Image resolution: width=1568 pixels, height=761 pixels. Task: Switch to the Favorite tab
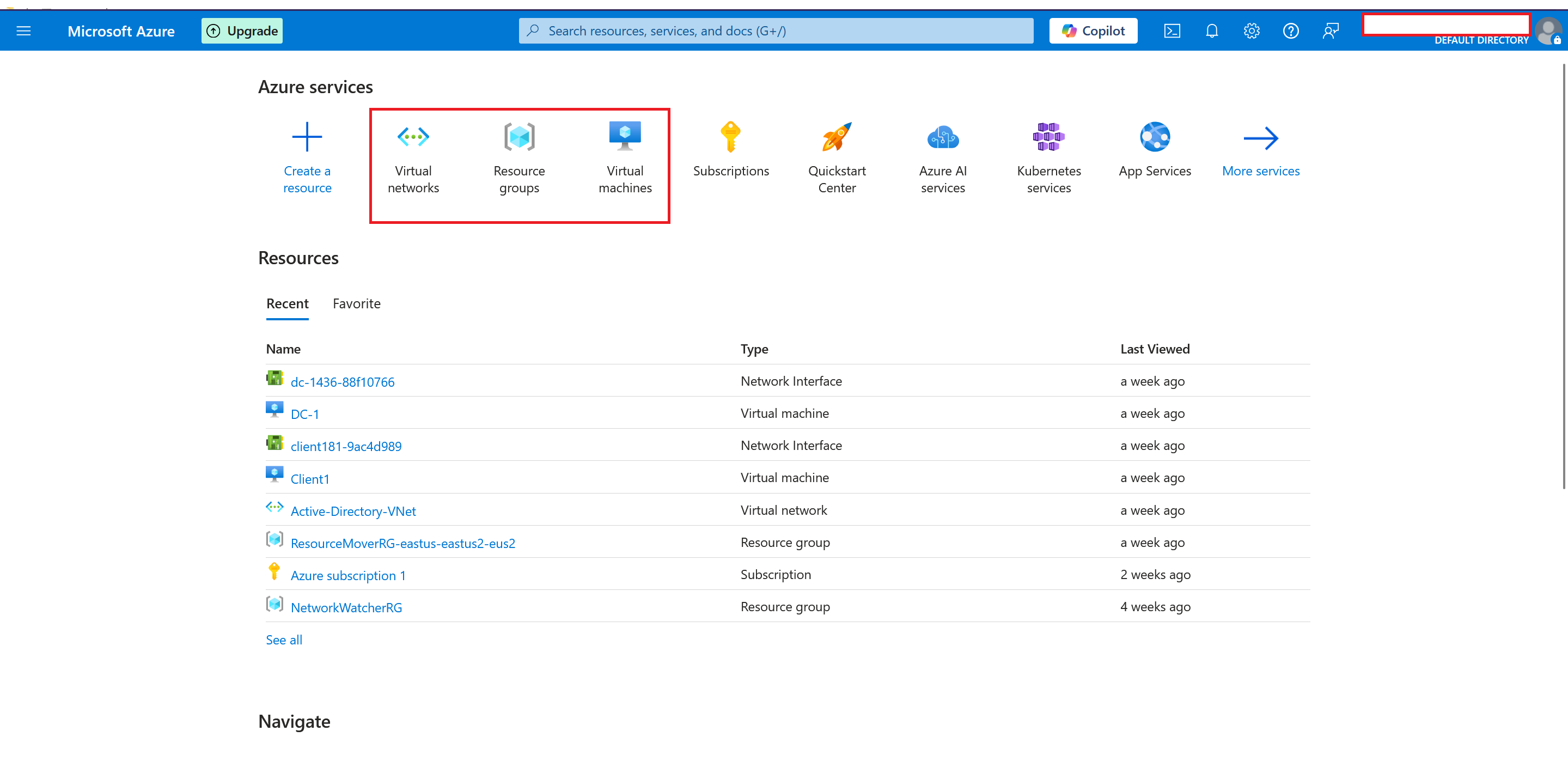click(x=356, y=304)
